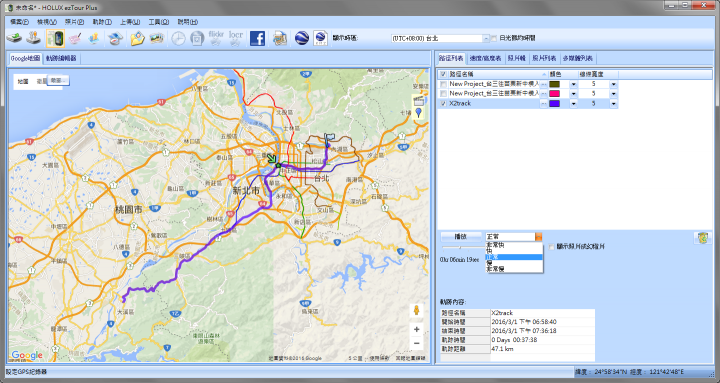Viewport: 720px width, 383px height.
Task: Click the compass-and-photos toolbar icon
Action: pos(115,38)
